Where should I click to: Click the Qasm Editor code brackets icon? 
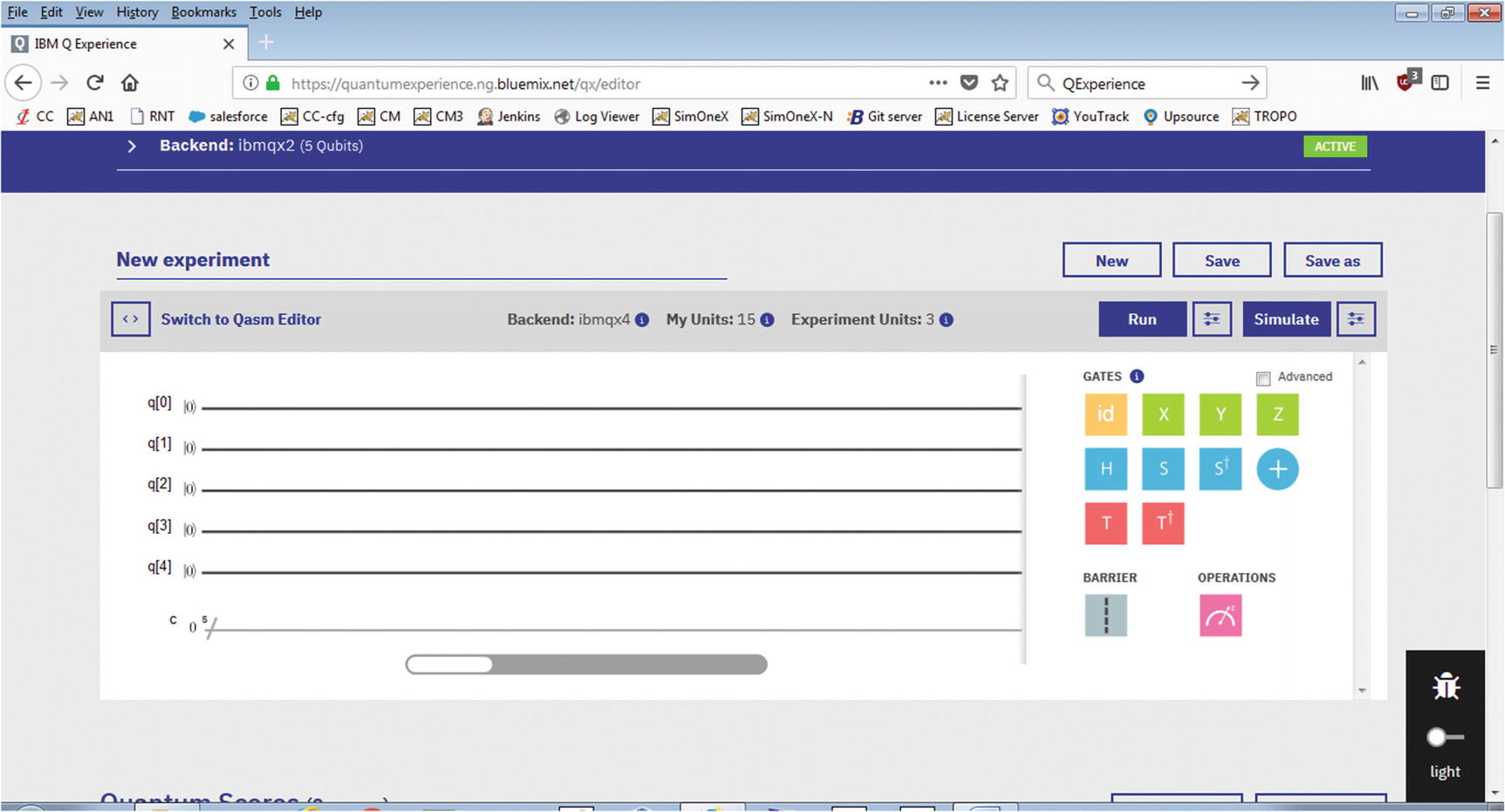point(131,319)
